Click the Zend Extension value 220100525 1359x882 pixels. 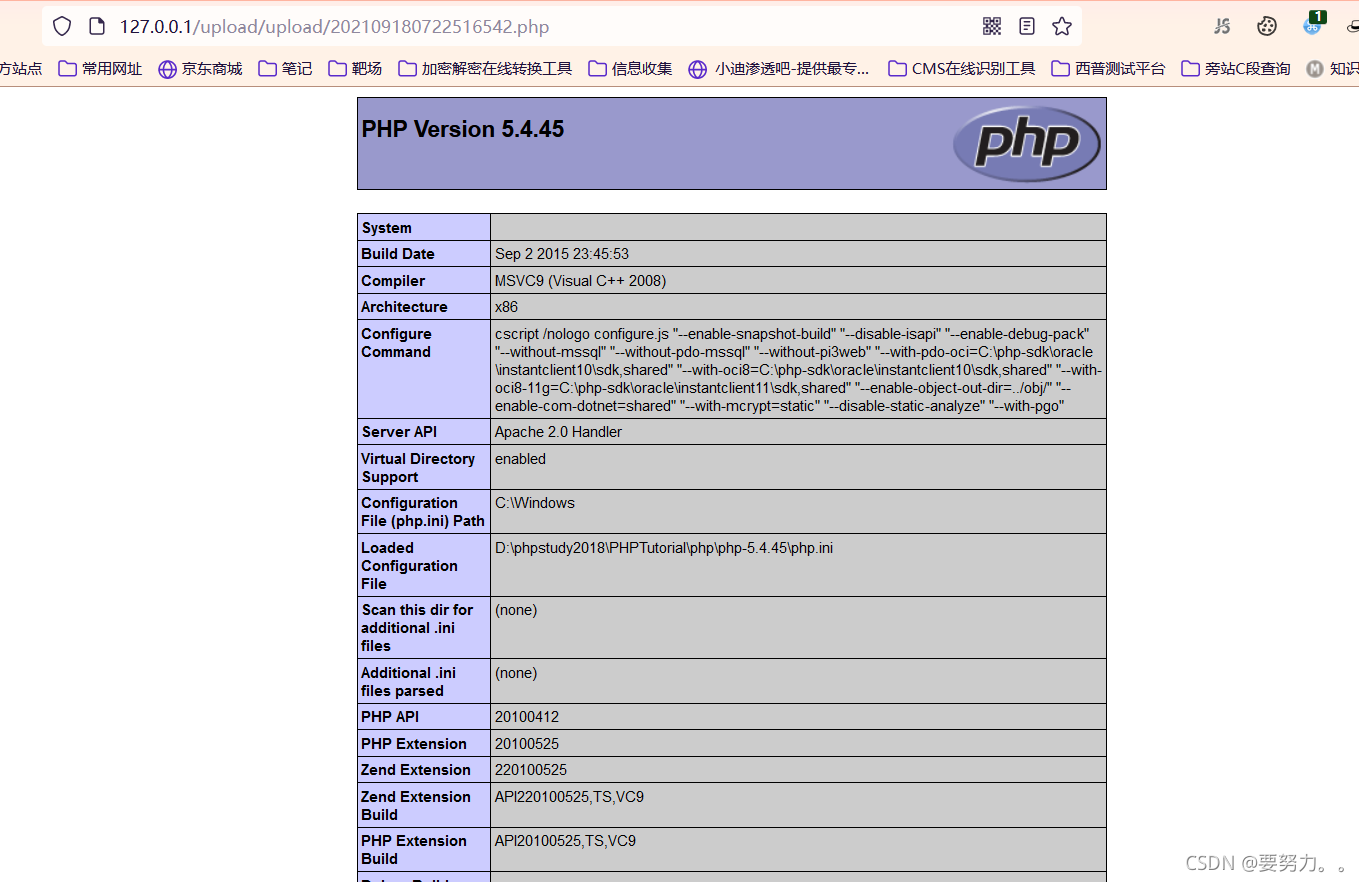(x=531, y=770)
